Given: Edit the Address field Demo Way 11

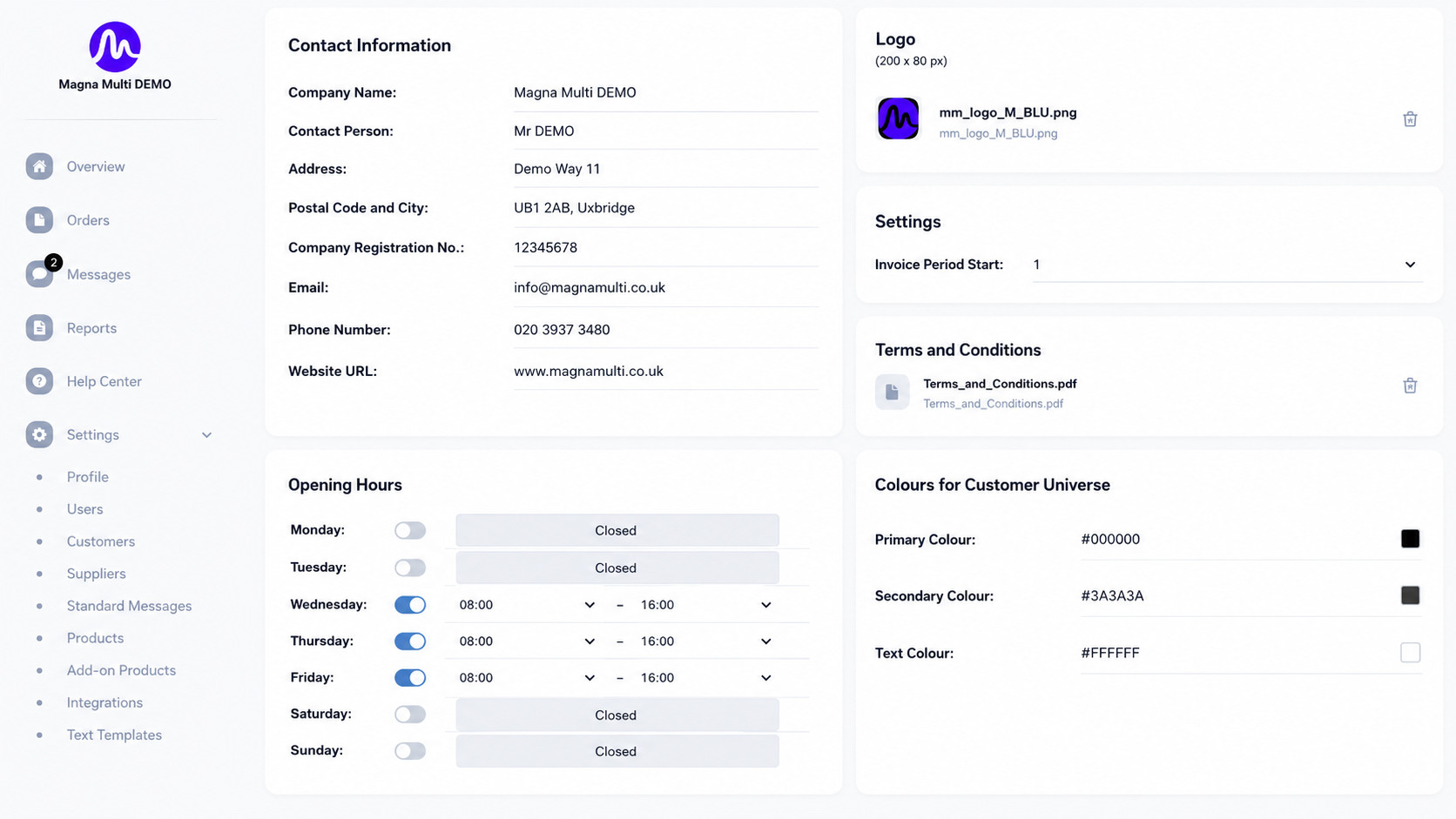Looking at the screenshot, I should point(665,169).
